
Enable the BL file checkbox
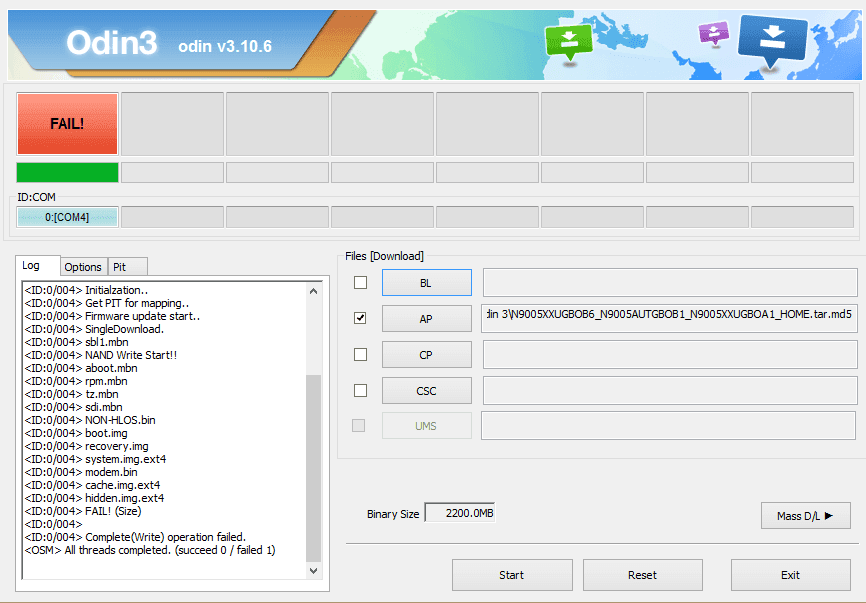click(360, 283)
